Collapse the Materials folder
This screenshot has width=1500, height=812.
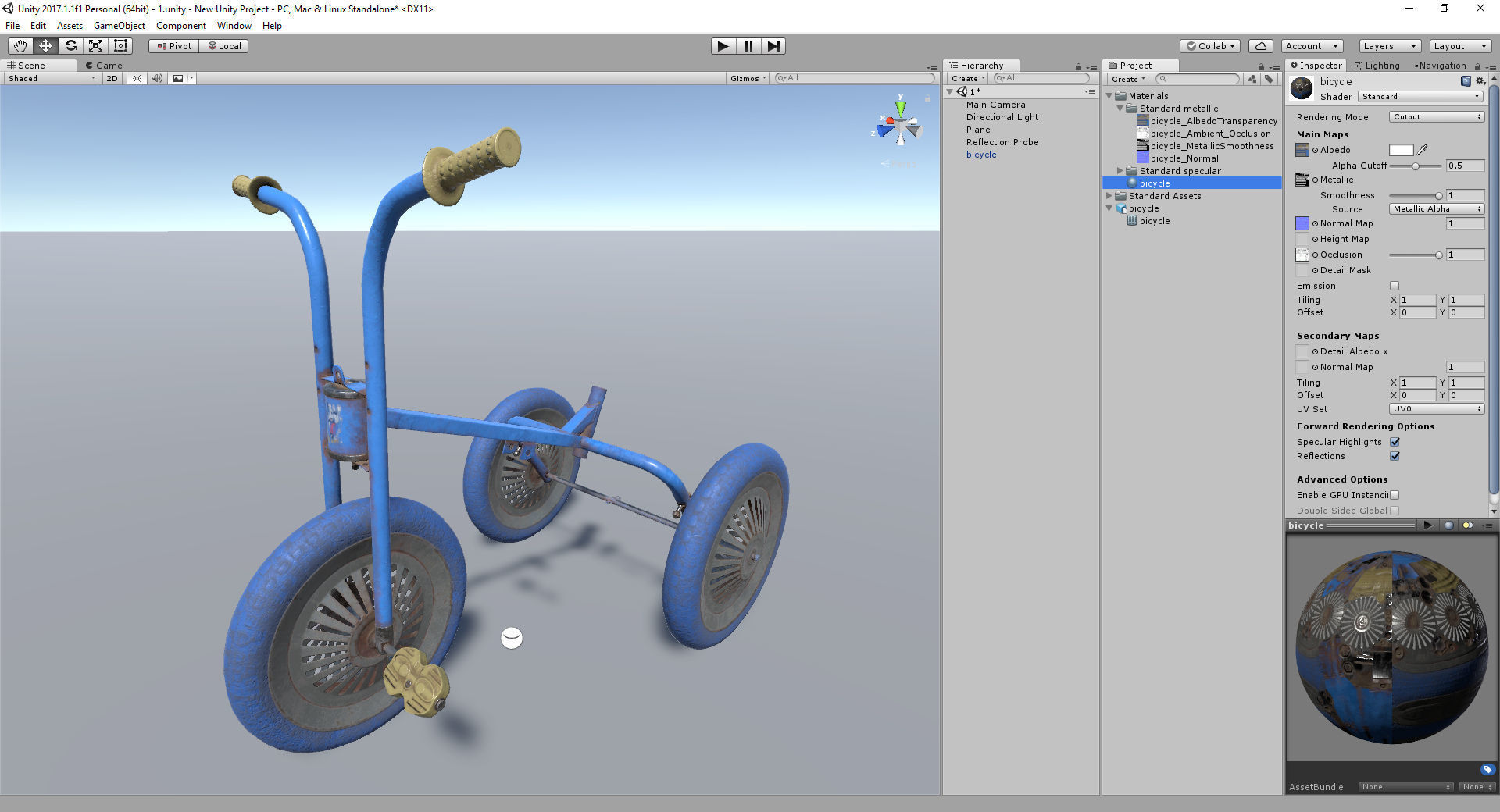click(x=1109, y=96)
